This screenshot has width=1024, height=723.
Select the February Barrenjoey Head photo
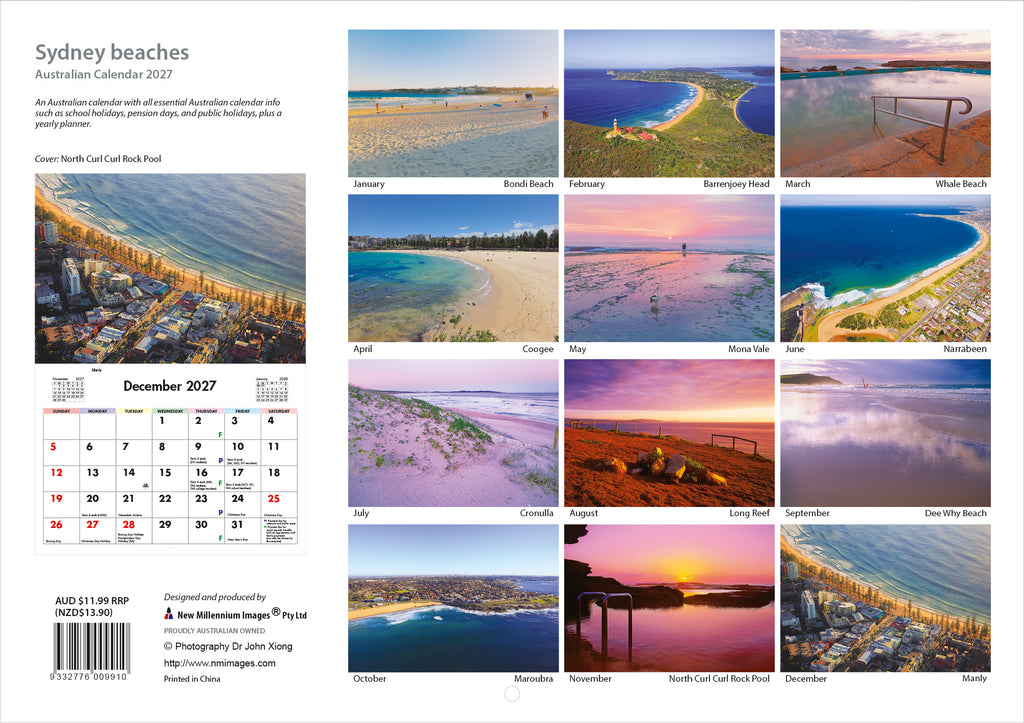pyautogui.click(x=669, y=103)
